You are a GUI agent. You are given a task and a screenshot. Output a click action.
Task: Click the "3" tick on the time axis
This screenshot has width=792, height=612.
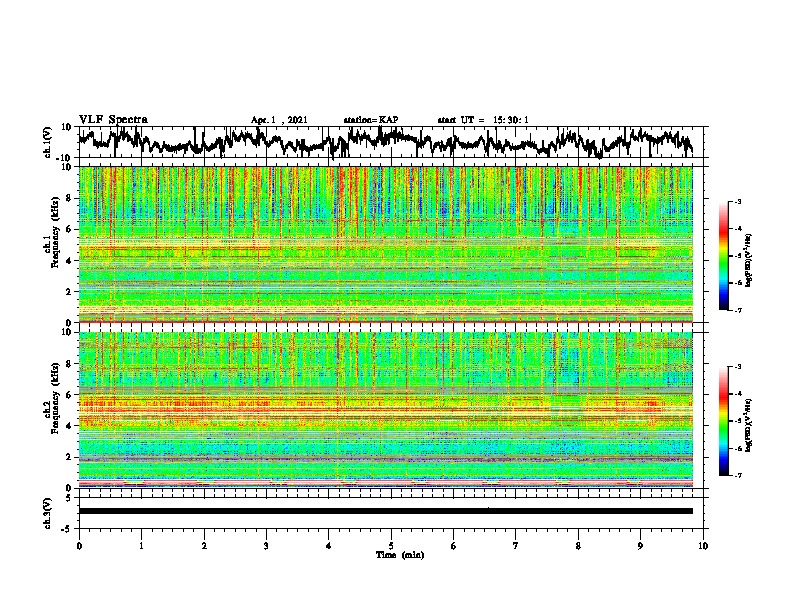coord(266,546)
